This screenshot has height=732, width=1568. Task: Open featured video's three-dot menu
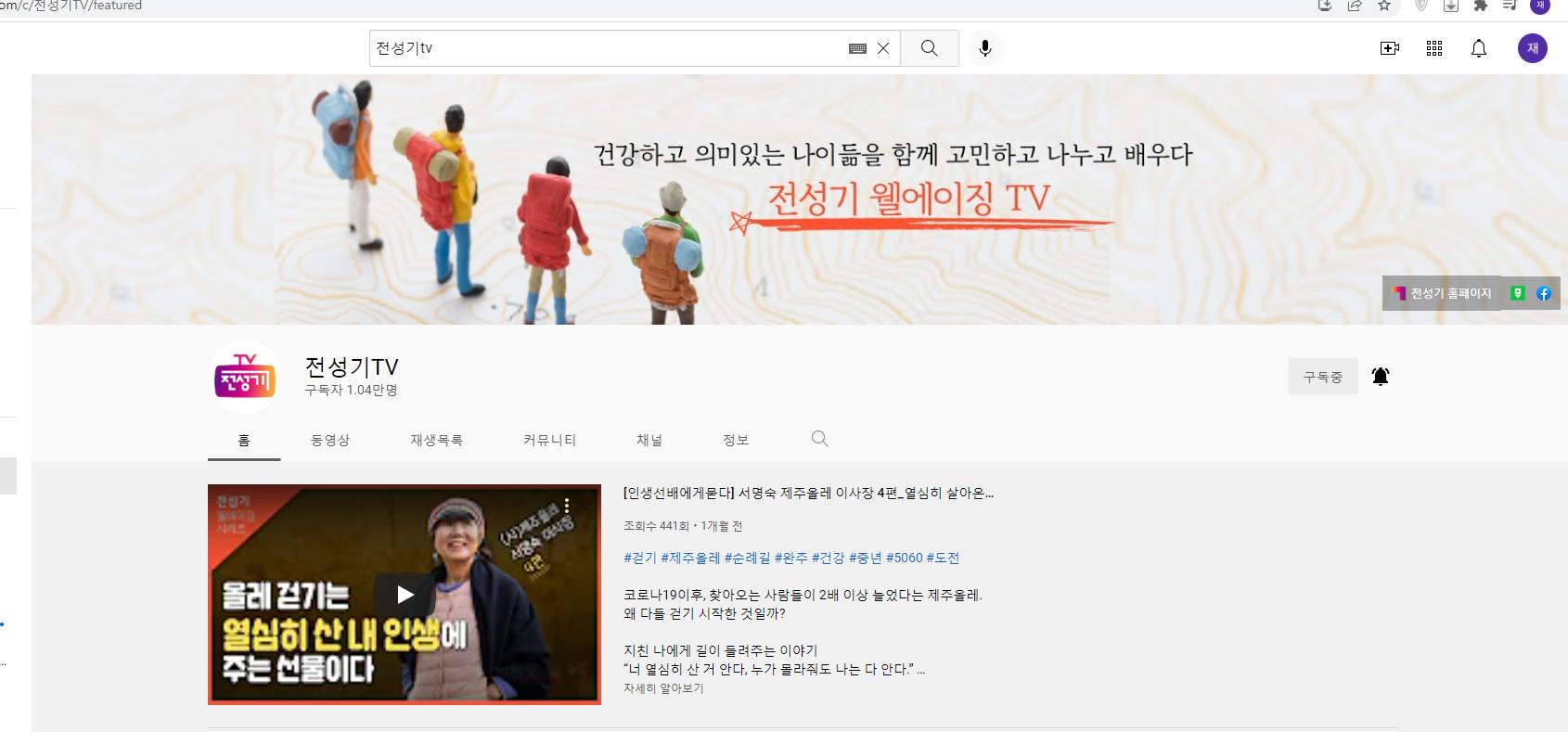coord(567,506)
